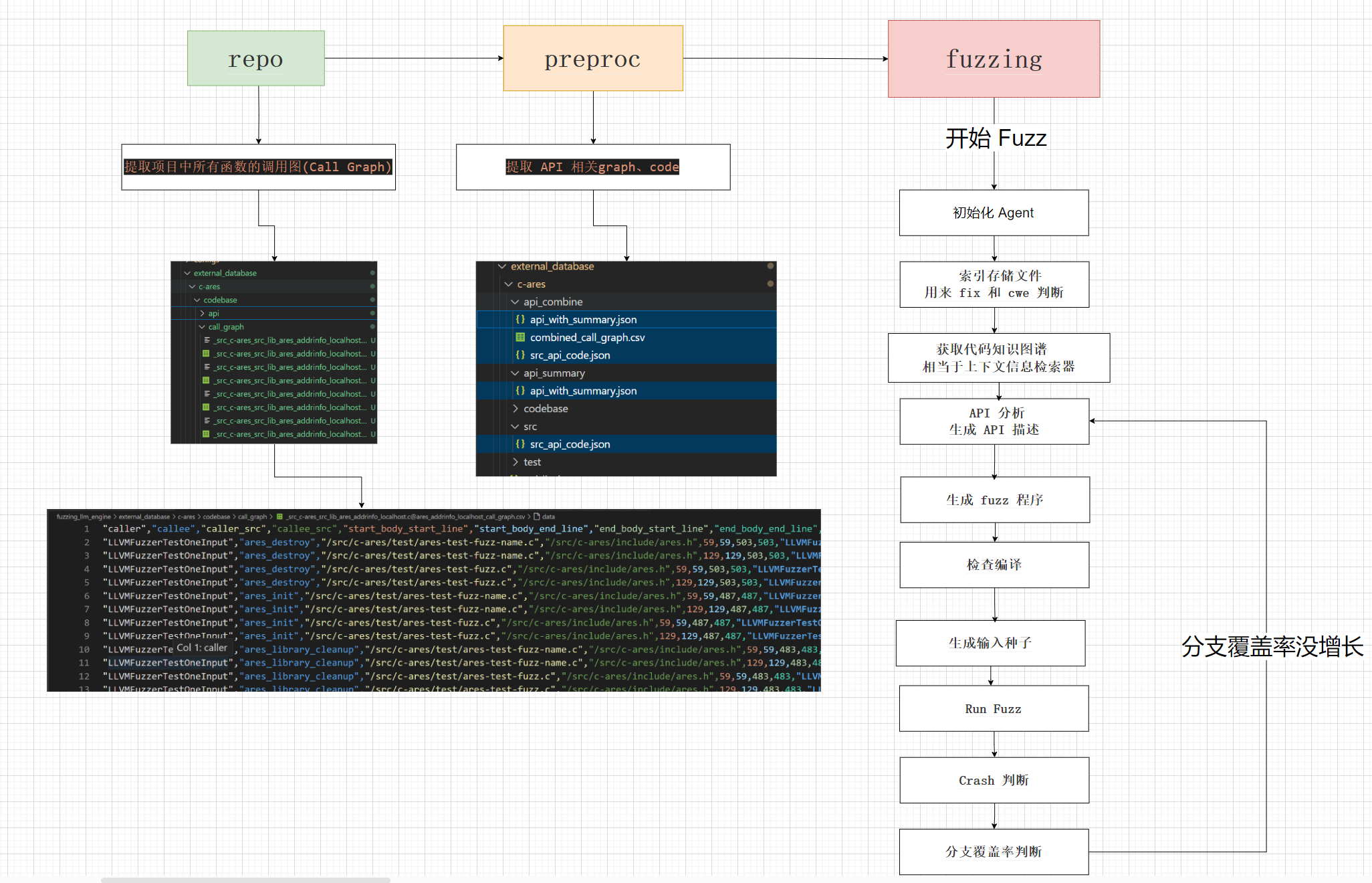The width and height of the screenshot is (1372, 883).
Task: Click the JSON icon of api_with_summary.json under api_combine
Action: [520, 320]
